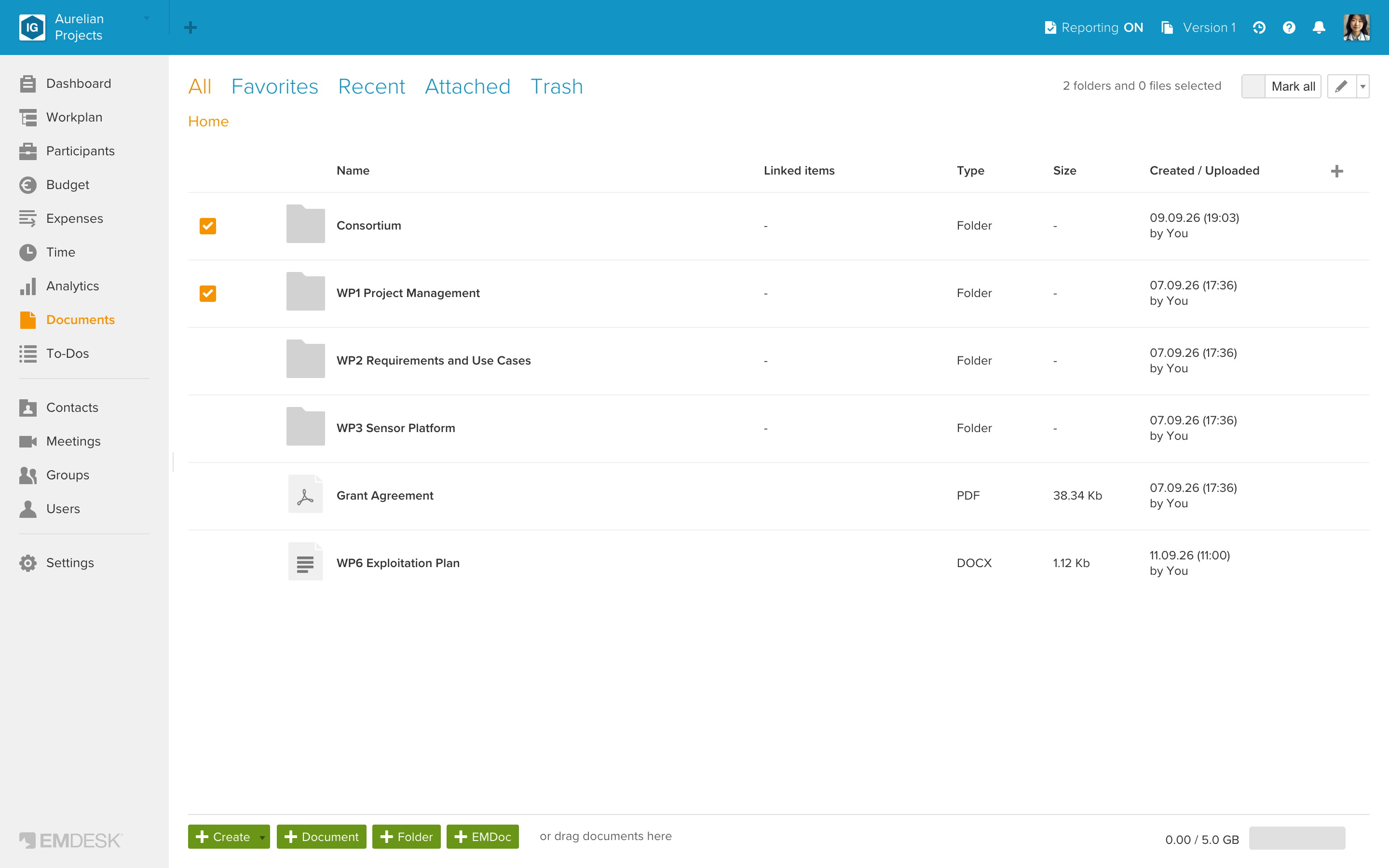The height and width of the screenshot is (868, 1389).
Task: Add a column with the plus icon
Action: click(x=1337, y=171)
